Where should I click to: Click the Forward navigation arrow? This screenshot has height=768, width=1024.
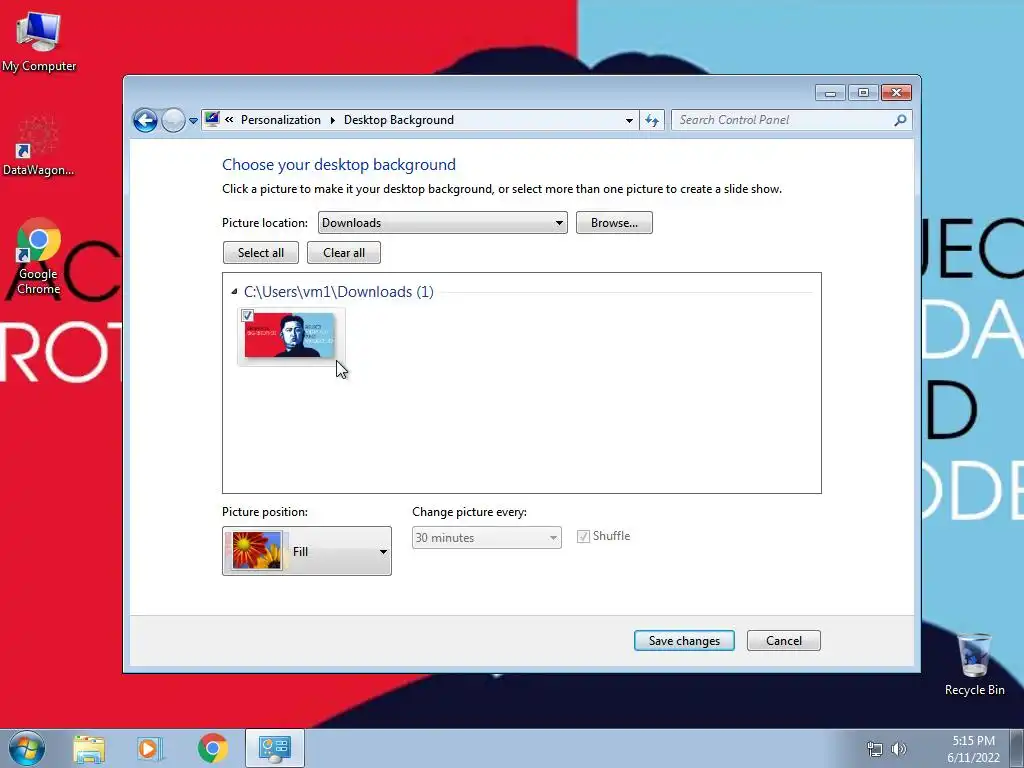click(x=173, y=120)
